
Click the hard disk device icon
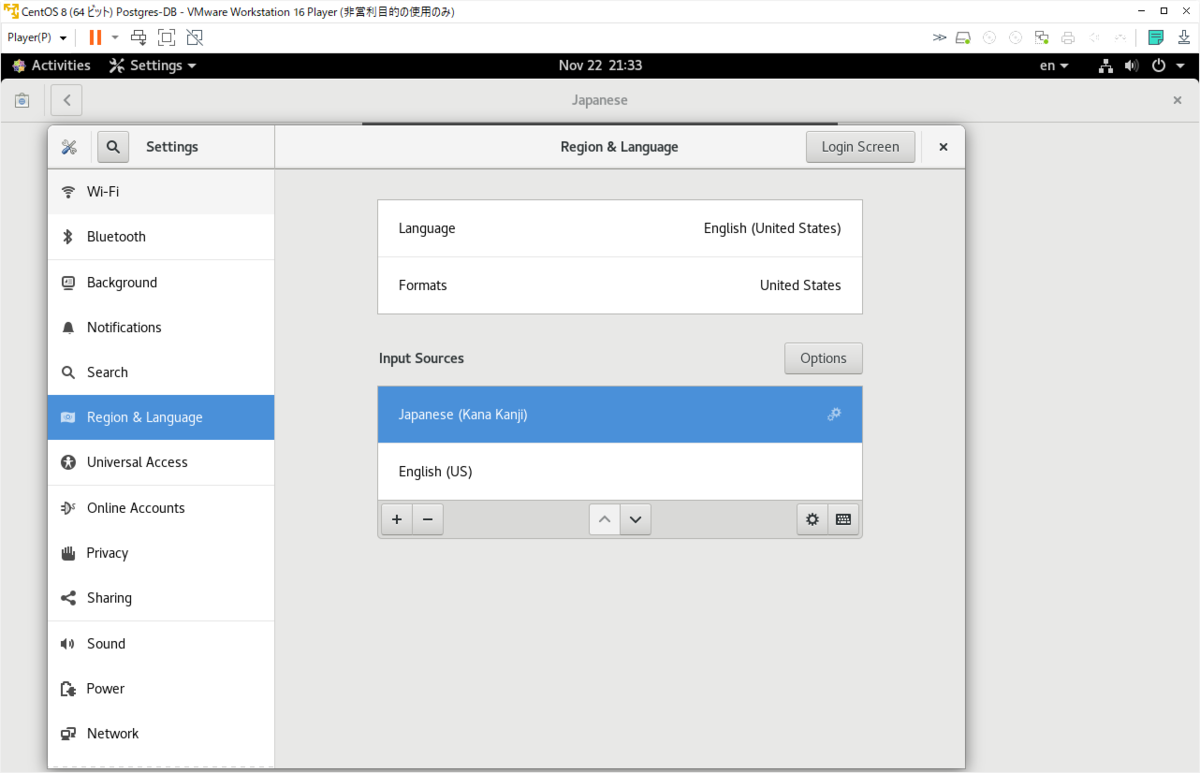(963, 38)
